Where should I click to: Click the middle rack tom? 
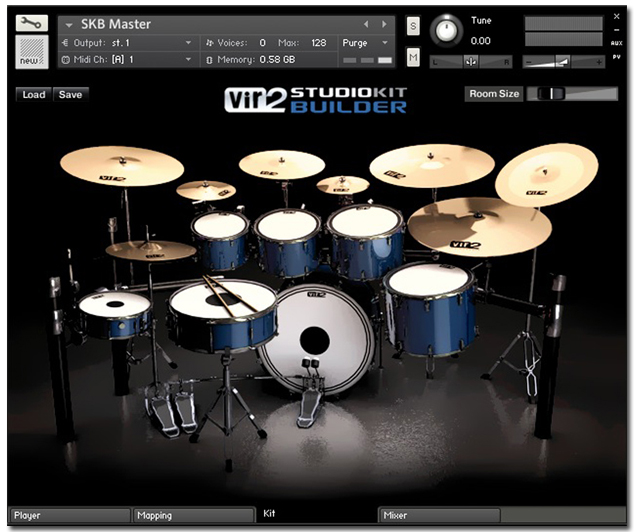[288, 242]
